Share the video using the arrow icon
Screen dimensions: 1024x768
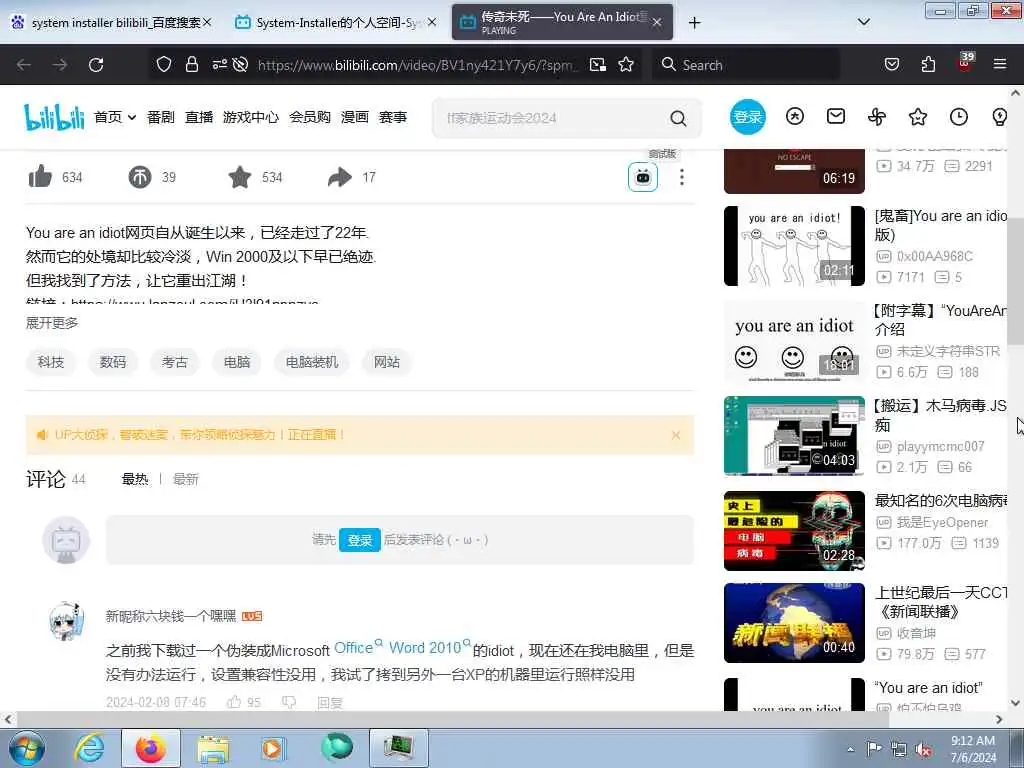[x=340, y=177]
